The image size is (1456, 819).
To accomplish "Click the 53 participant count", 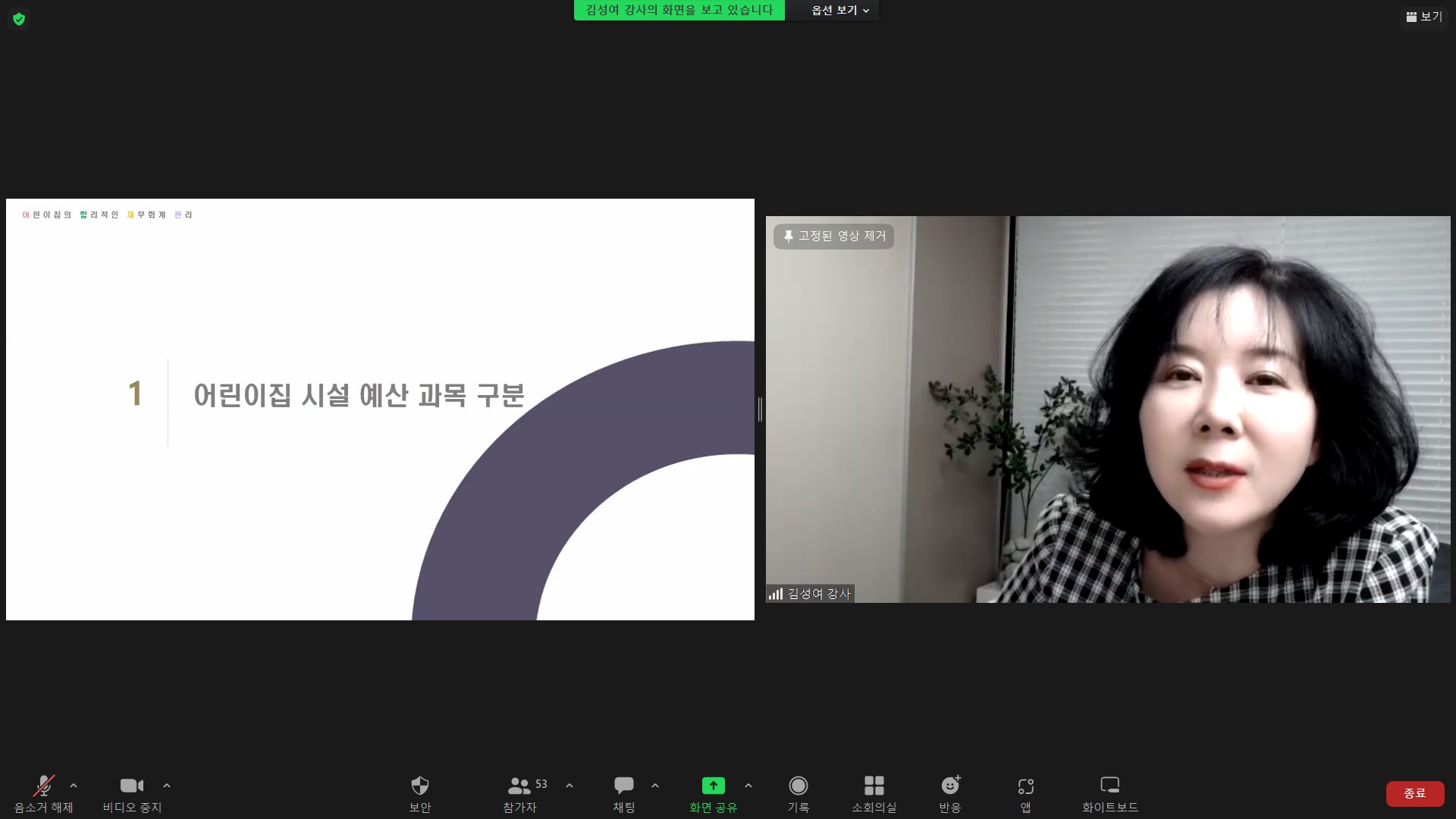I will coord(541,784).
